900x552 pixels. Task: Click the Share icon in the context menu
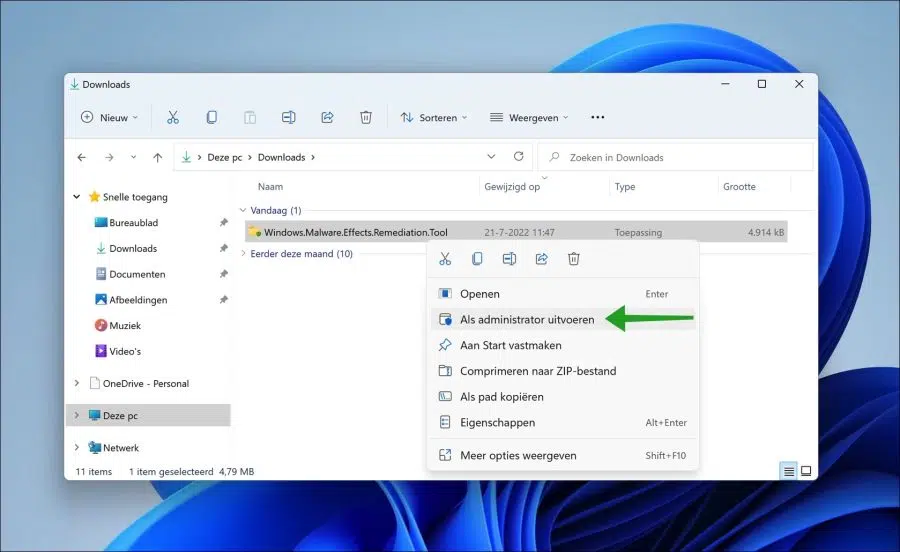point(541,259)
